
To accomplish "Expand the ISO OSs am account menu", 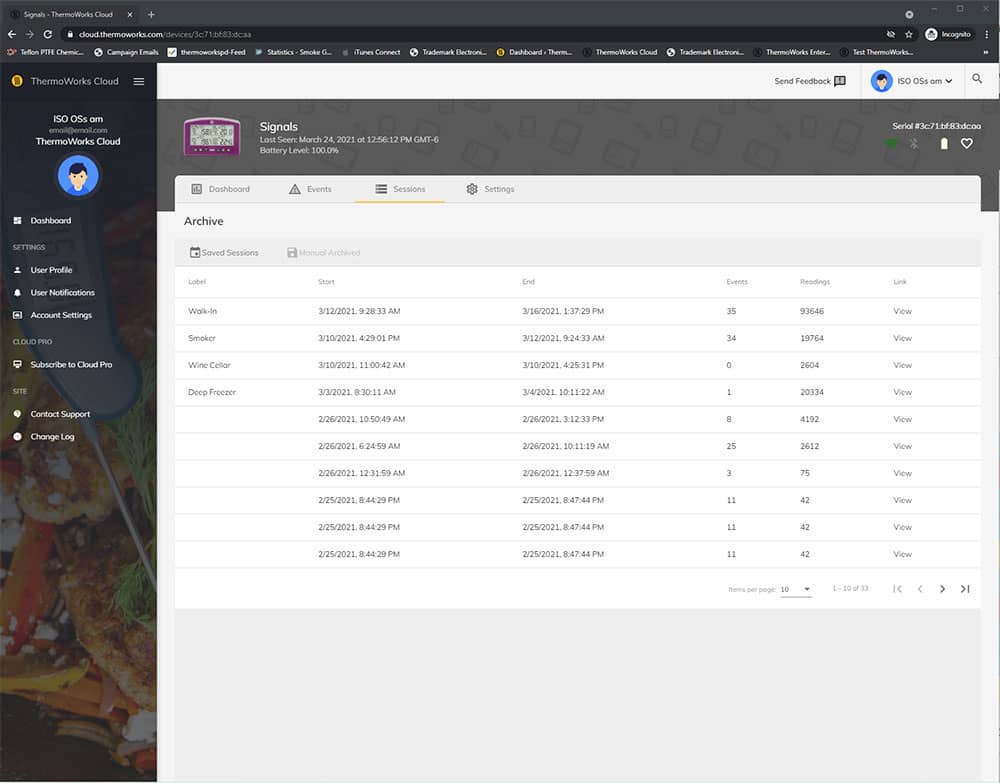I will tap(912, 81).
